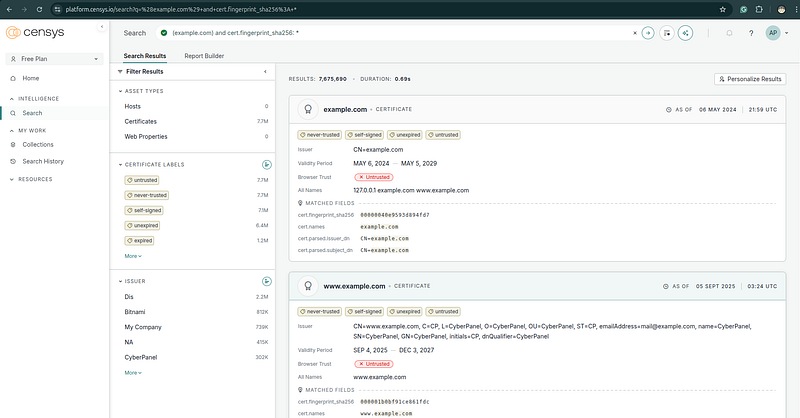Screen dimensions: 800x418
Task: Filter by self-signed label in sidebar
Action: [144, 210]
